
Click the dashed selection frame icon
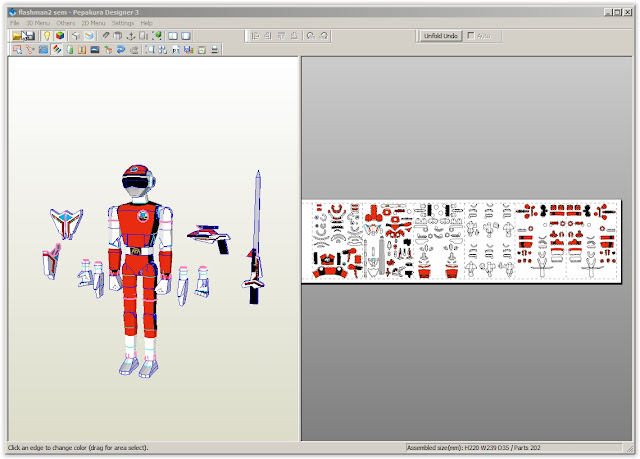(x=150, y=50)
